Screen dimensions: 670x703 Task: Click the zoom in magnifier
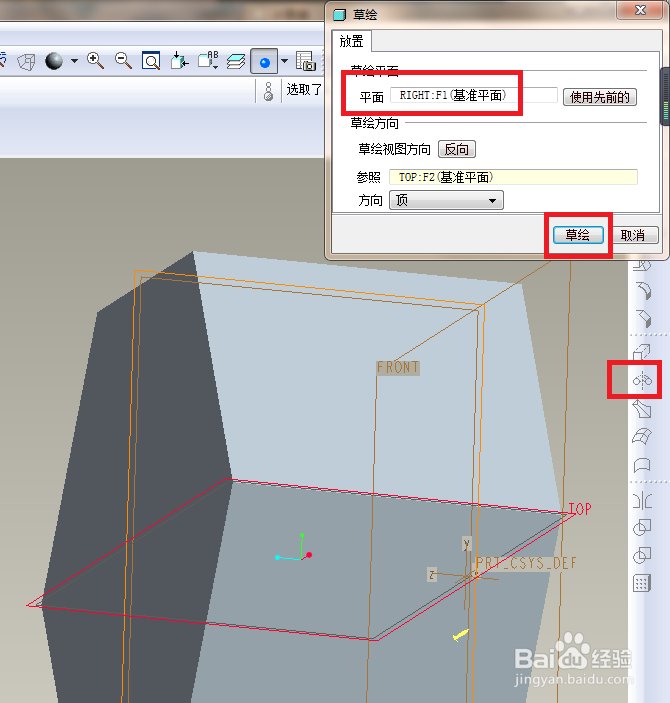click(x=96, y=61)
